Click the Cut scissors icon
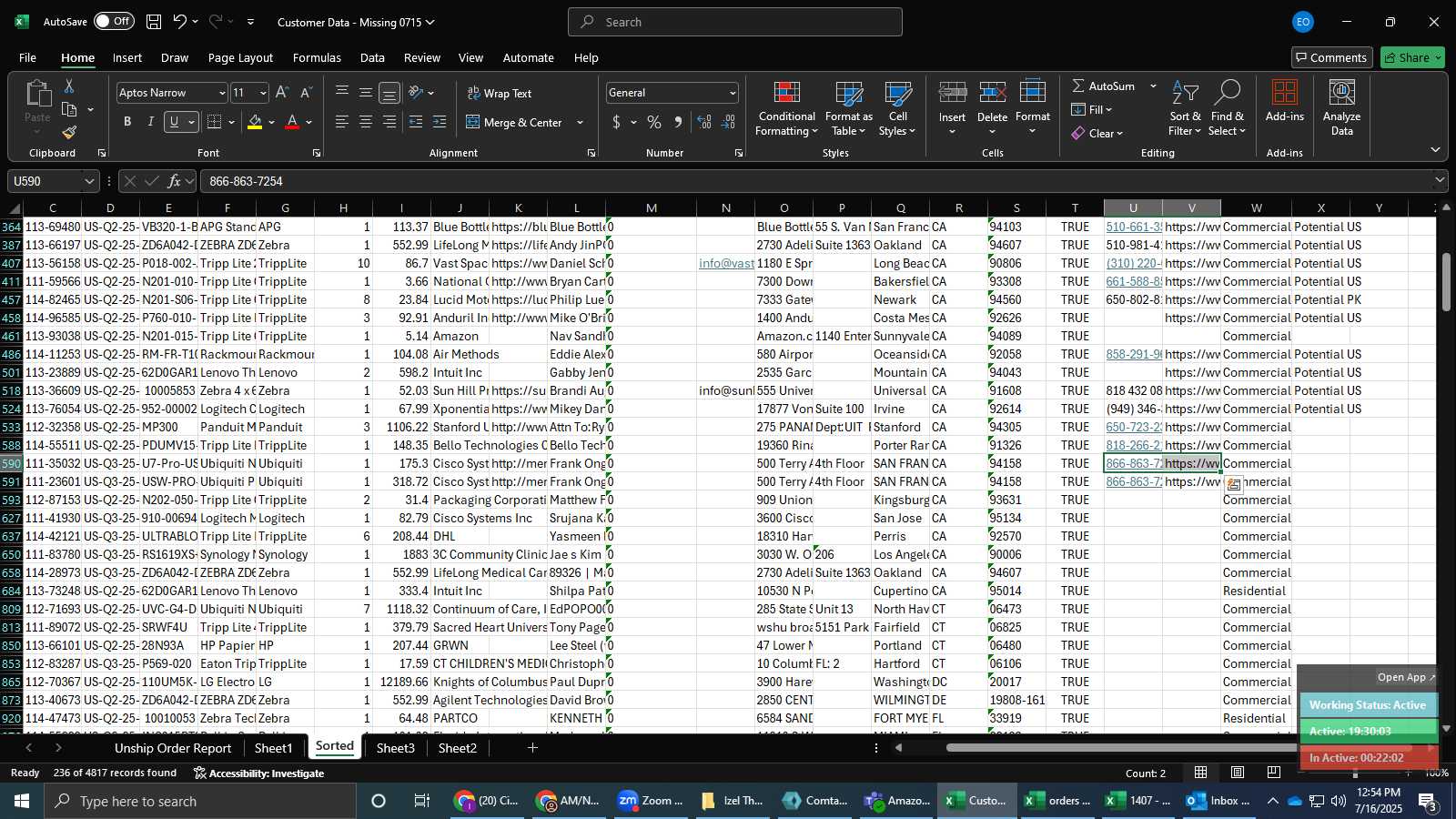Screen dimensions: 1456x819 (68, 86)
